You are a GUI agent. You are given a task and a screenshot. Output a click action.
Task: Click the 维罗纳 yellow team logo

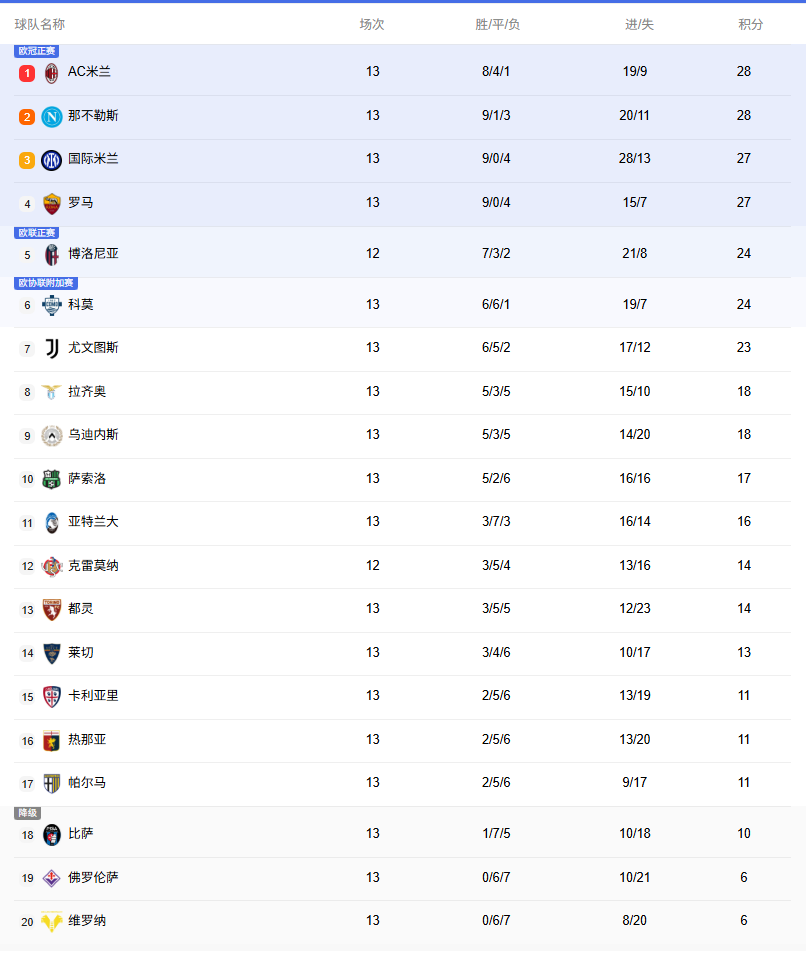(x=51, y=922)
